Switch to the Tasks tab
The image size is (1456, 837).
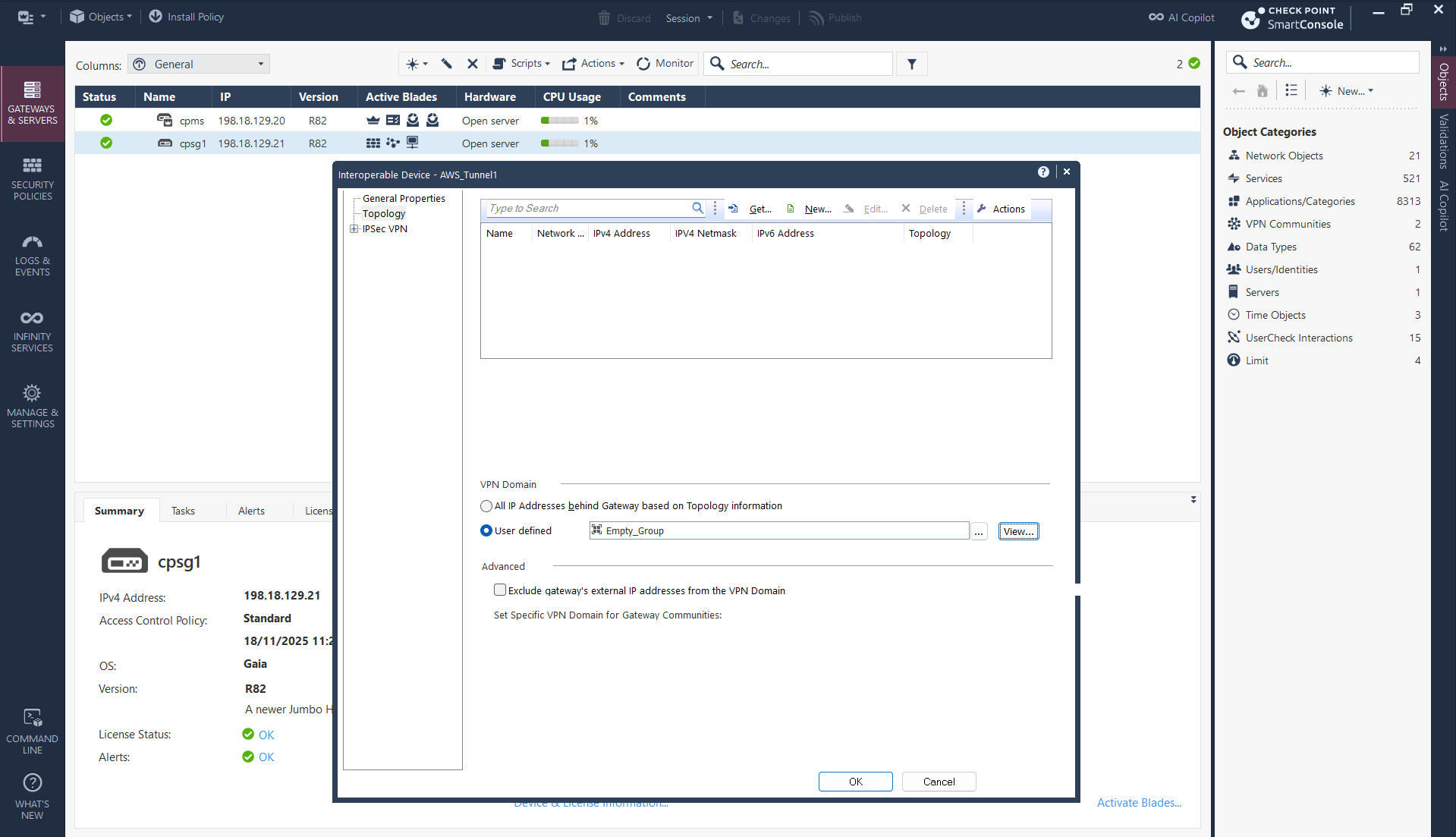pyautogui.click(x=183, y=511)
